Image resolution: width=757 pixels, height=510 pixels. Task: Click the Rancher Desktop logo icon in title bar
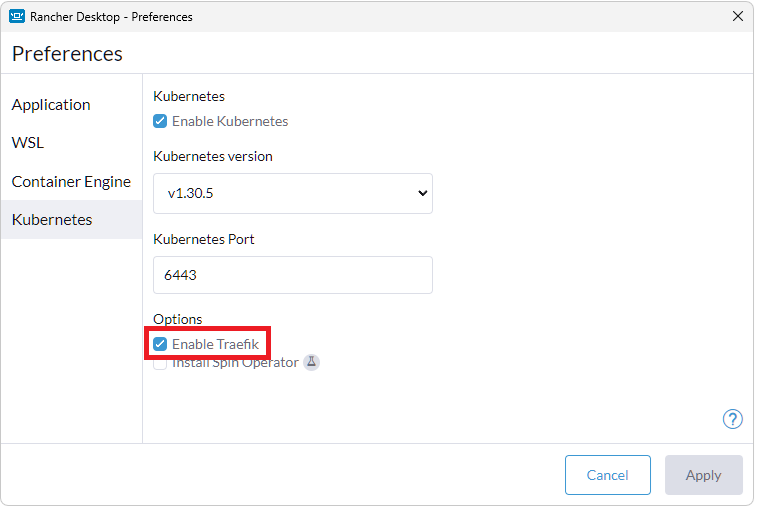coord(17,16)
